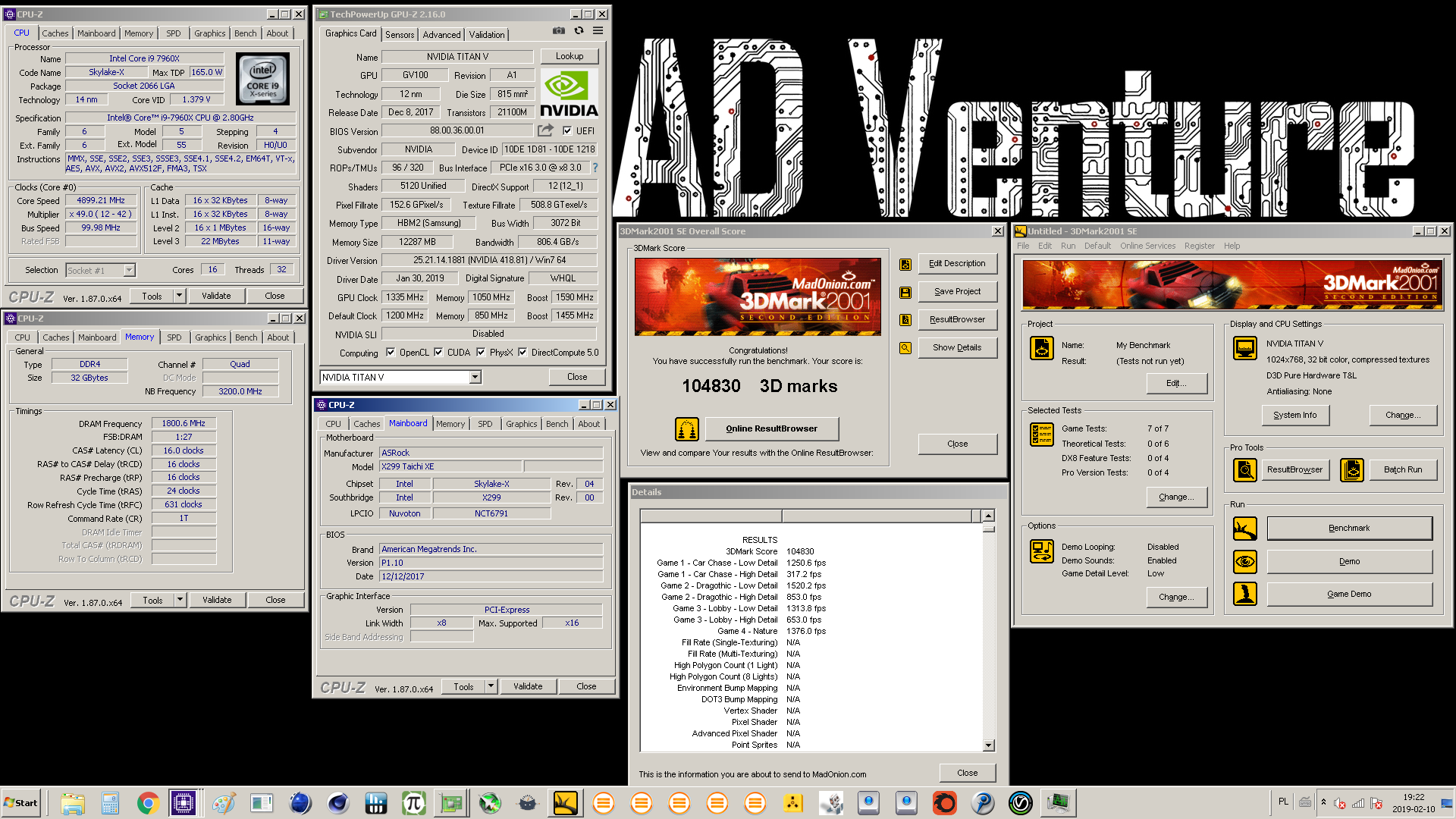Click the Benchmark runner icon in the Run group
This screenshot has width=1456, height=819.
click(x=1245, y=529)
